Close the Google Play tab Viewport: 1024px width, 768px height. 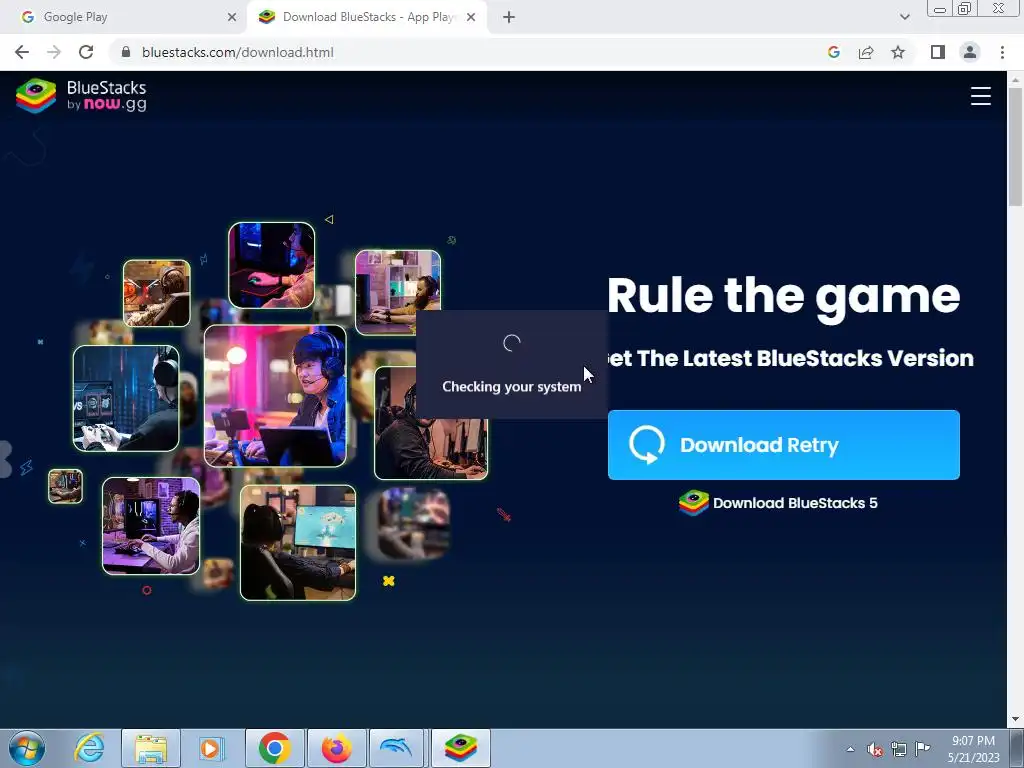232,17
